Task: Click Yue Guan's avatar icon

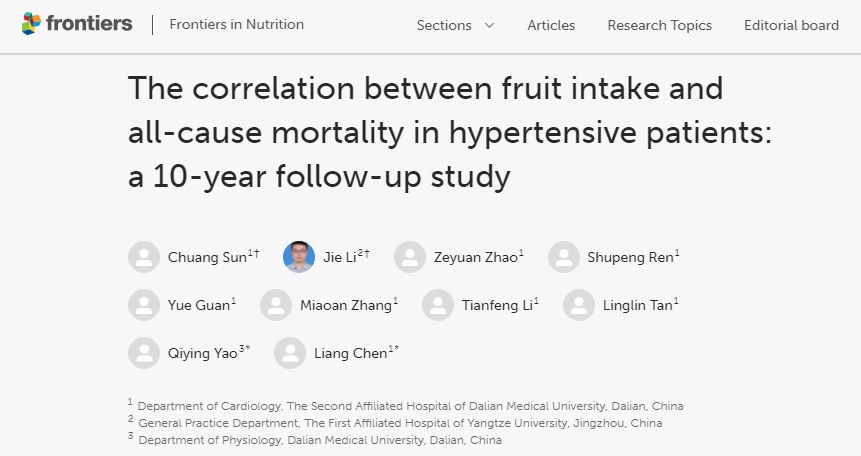Action: click(x=144, y=305)
